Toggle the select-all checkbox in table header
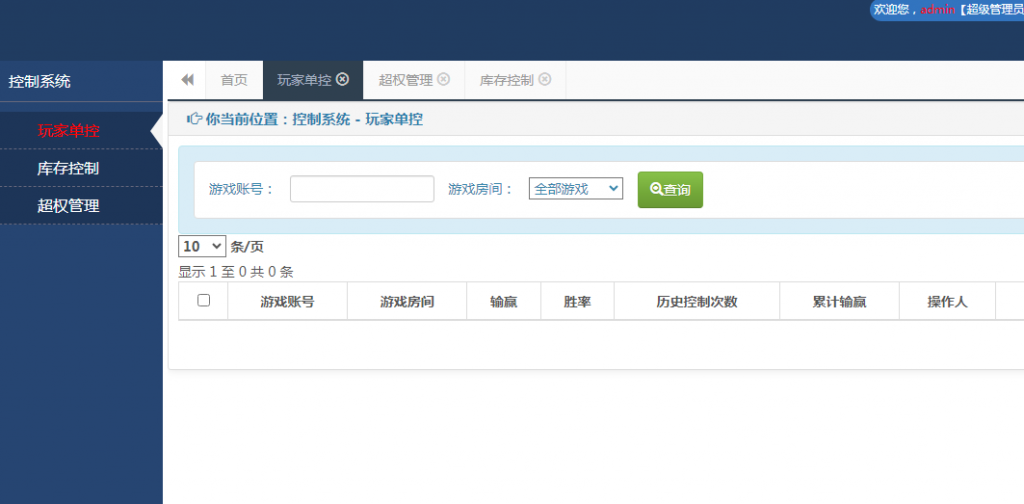 point(204,300)
